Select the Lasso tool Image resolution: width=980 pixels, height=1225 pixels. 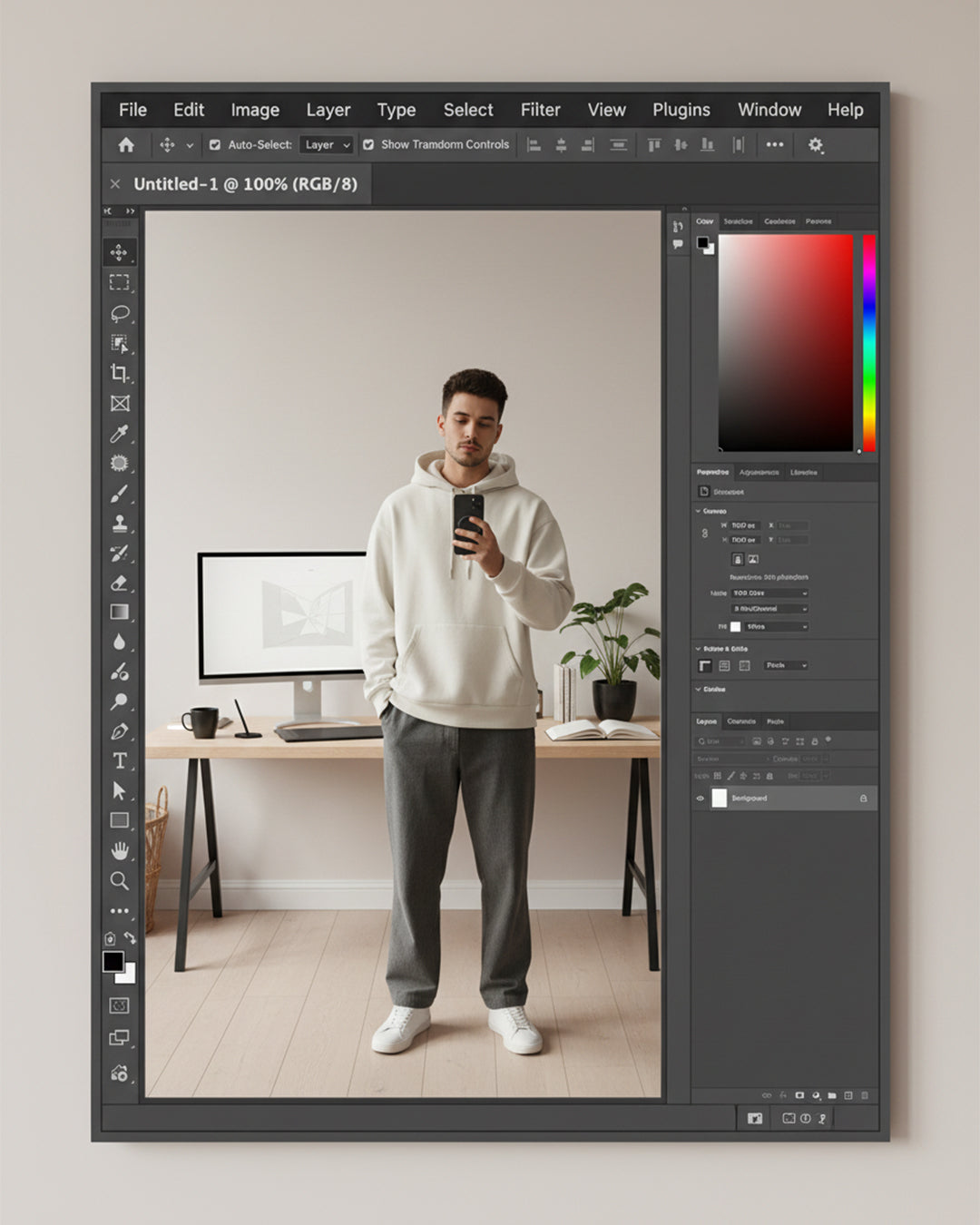click(x=120, y=313)
